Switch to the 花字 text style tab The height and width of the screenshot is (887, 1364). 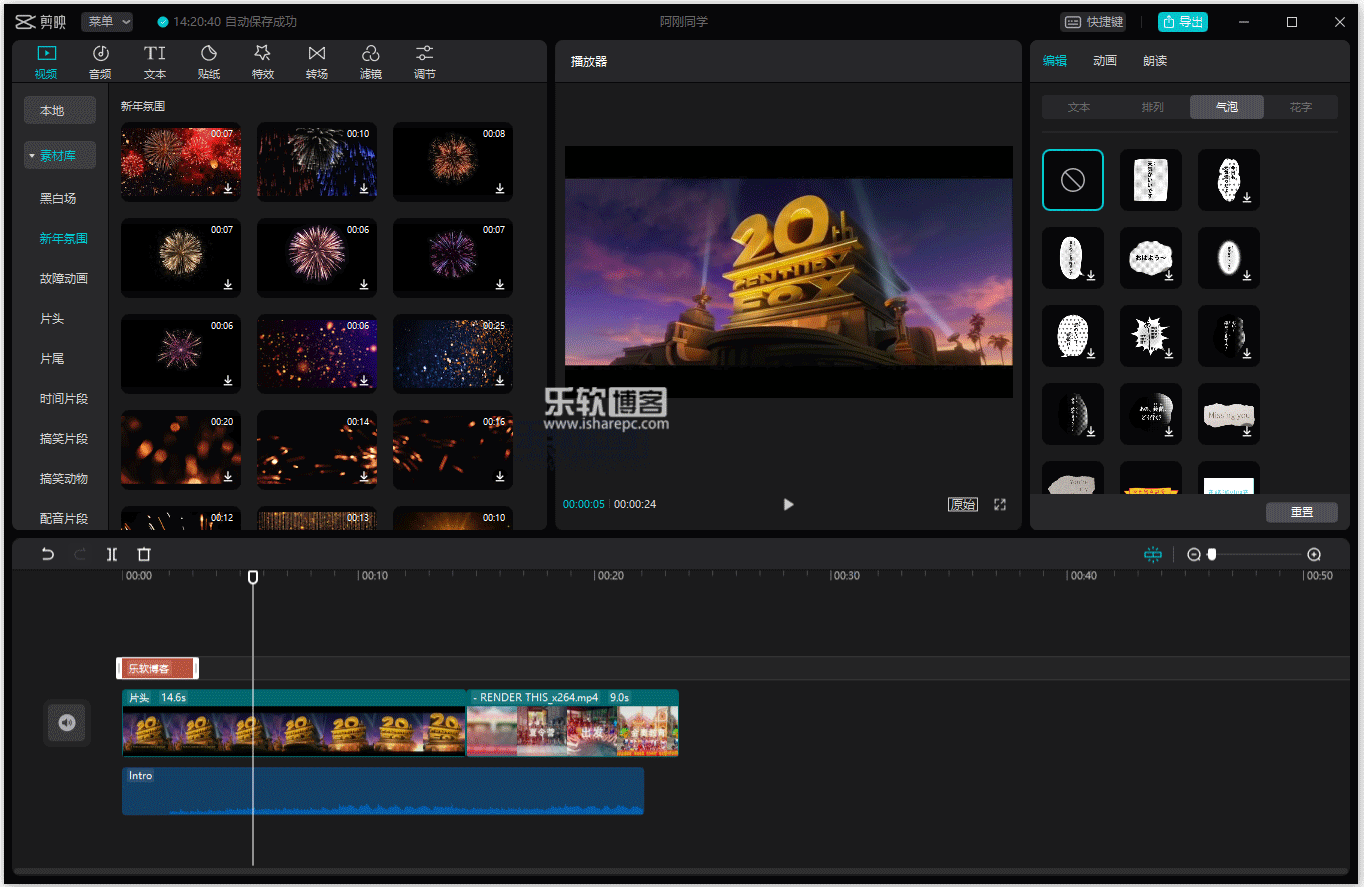[x=1300, y=107]
